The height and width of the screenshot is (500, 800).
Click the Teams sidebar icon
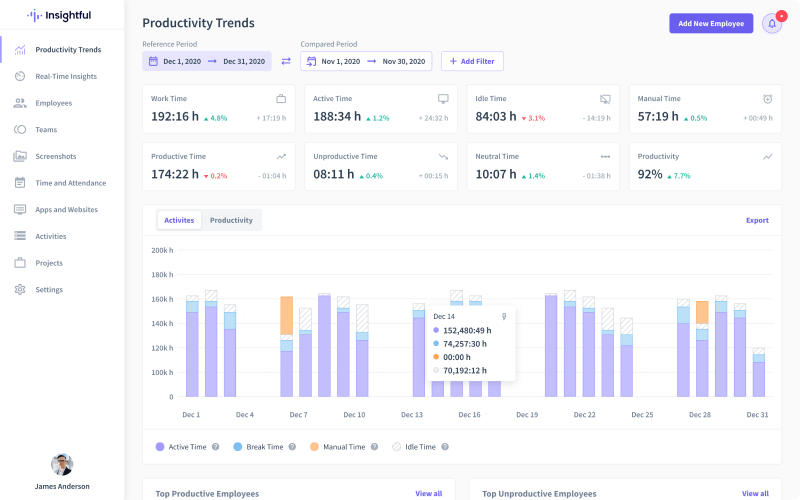[x=20, y=130]
